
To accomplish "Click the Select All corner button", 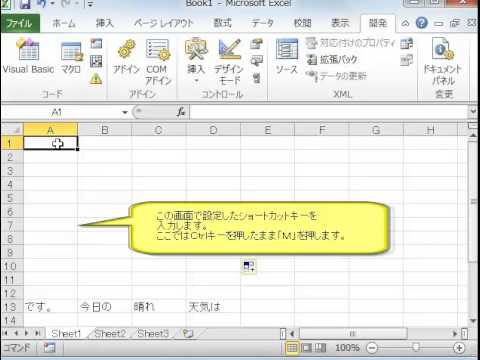I will [x=13, y=130].
